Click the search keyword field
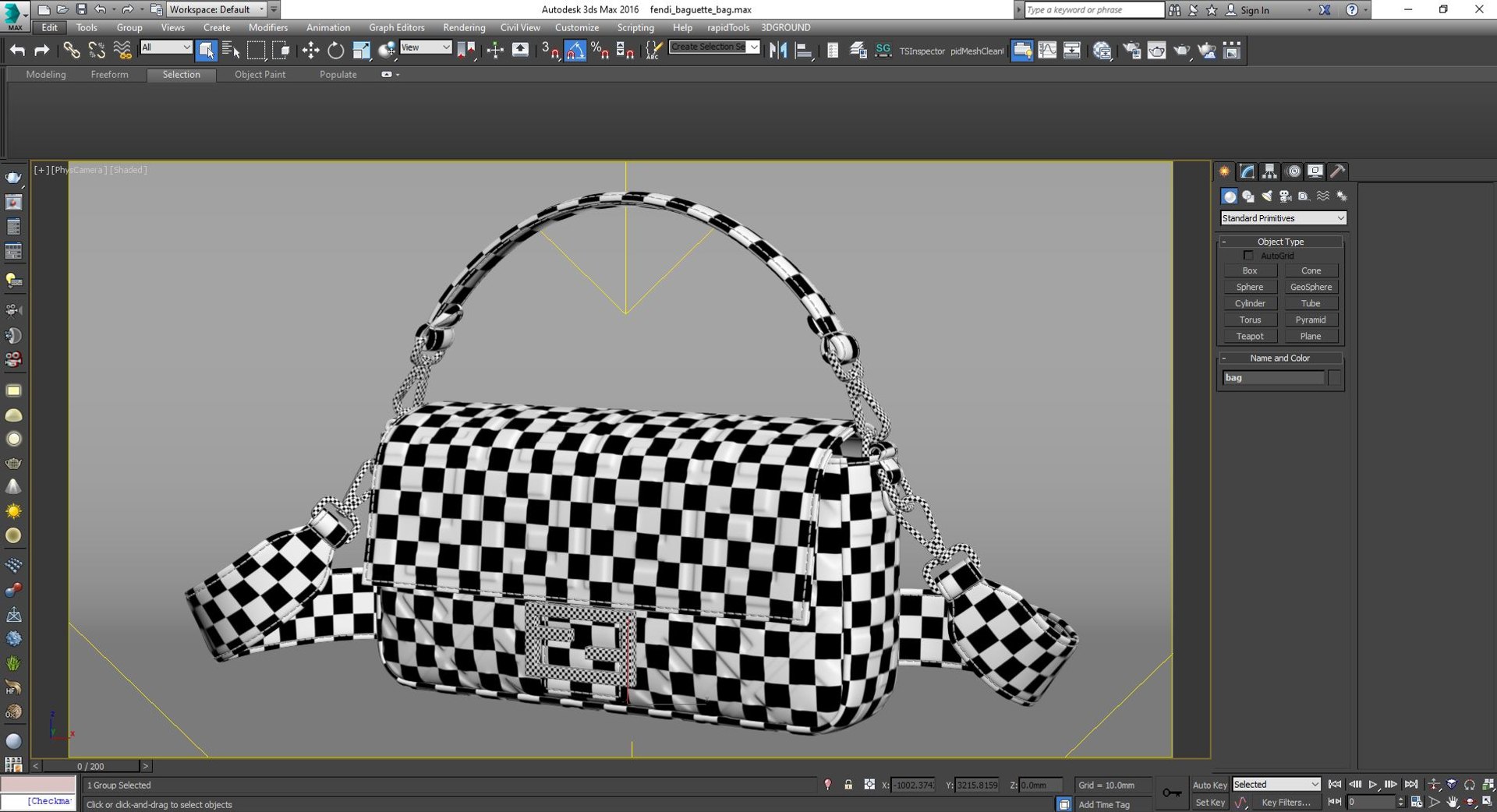The height and width of the screenshot is (812, 1497). (1093, 9)
